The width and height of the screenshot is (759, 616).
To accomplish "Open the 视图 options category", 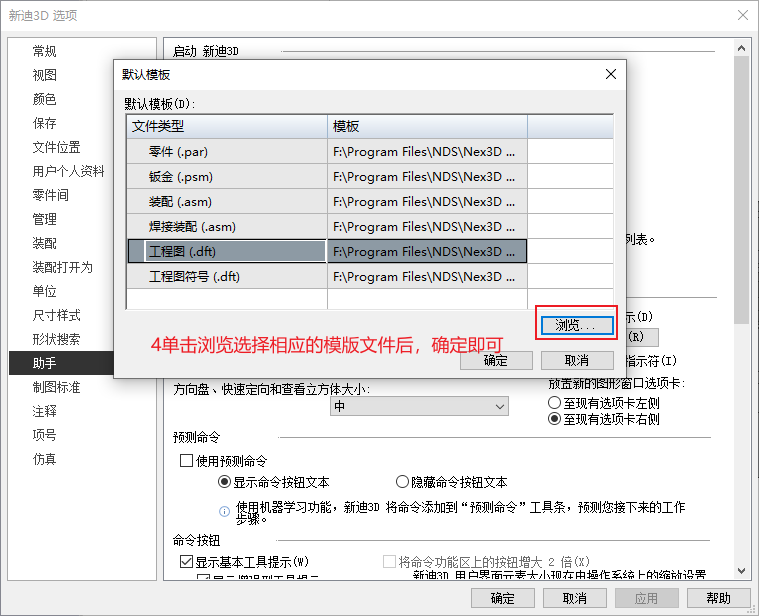I will (x=45, y=75).
